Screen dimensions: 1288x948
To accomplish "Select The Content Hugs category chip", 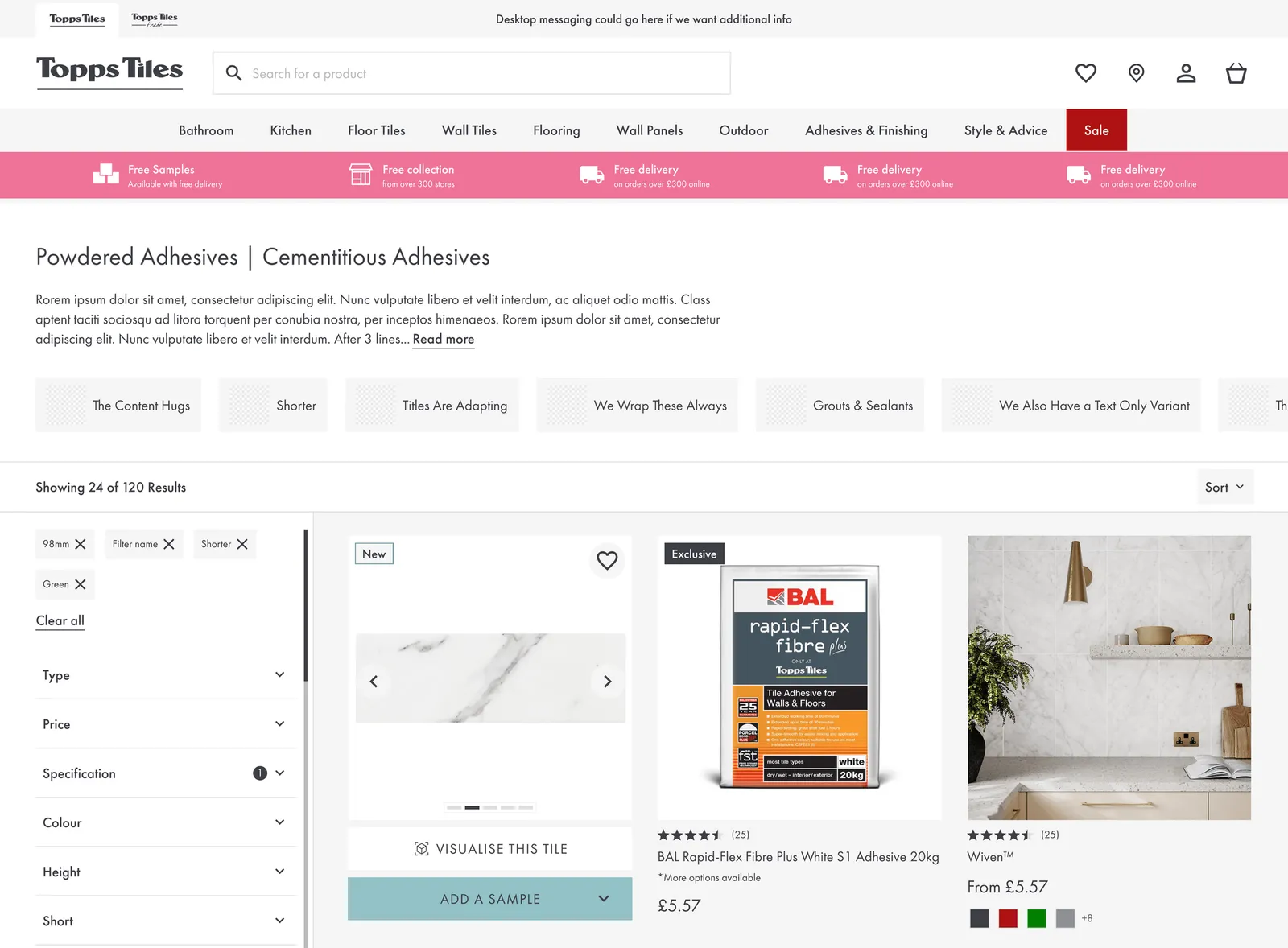I will [x=118, y=406].
